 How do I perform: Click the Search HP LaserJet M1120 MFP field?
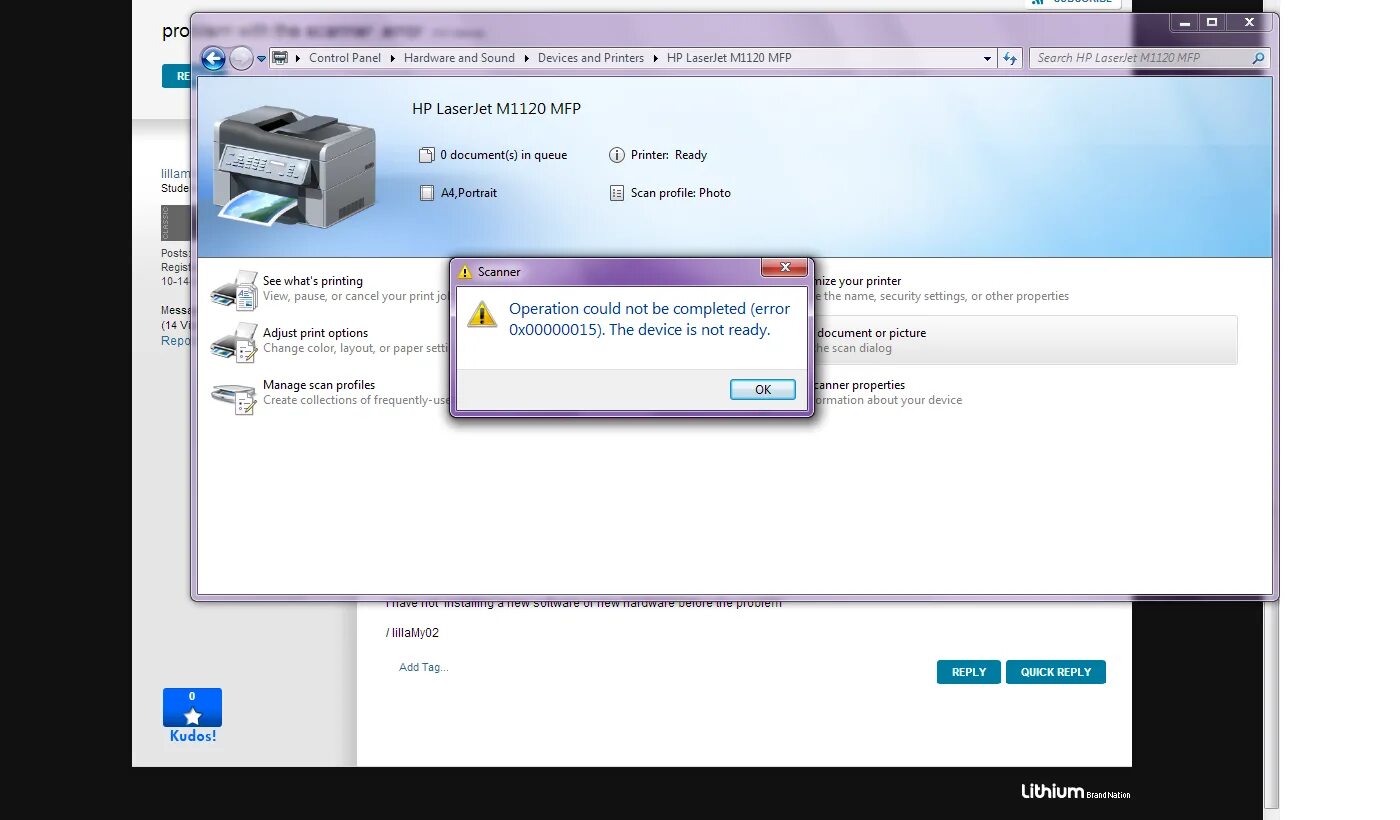coord(1150,58)
